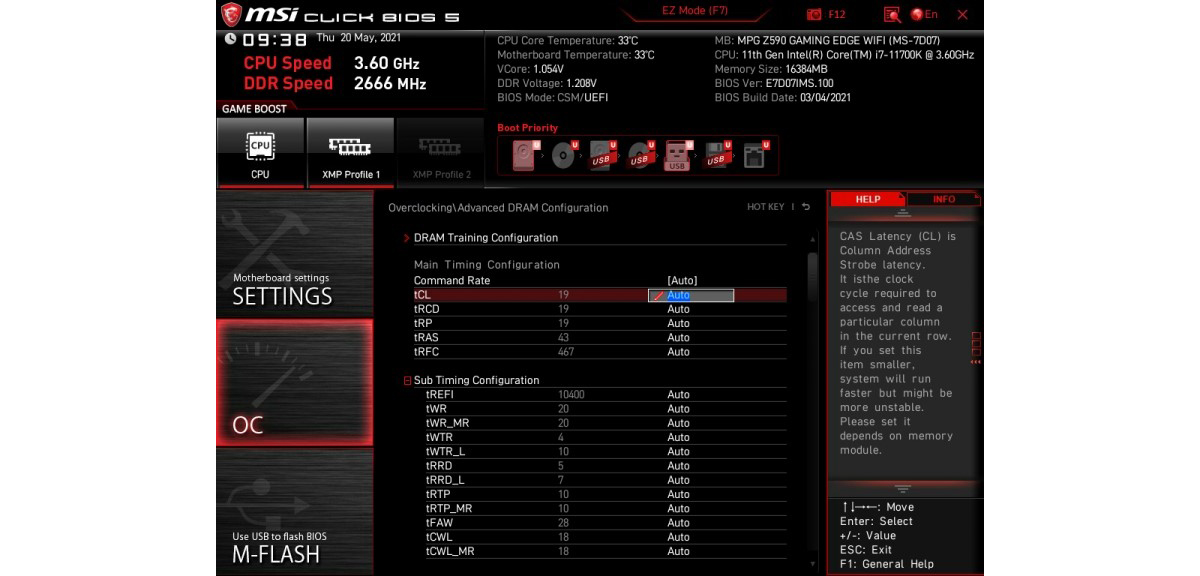The image size is (1200, 576).
Task: Click the Main Timing Configuration heading
Action: click(x=487, y=265)
